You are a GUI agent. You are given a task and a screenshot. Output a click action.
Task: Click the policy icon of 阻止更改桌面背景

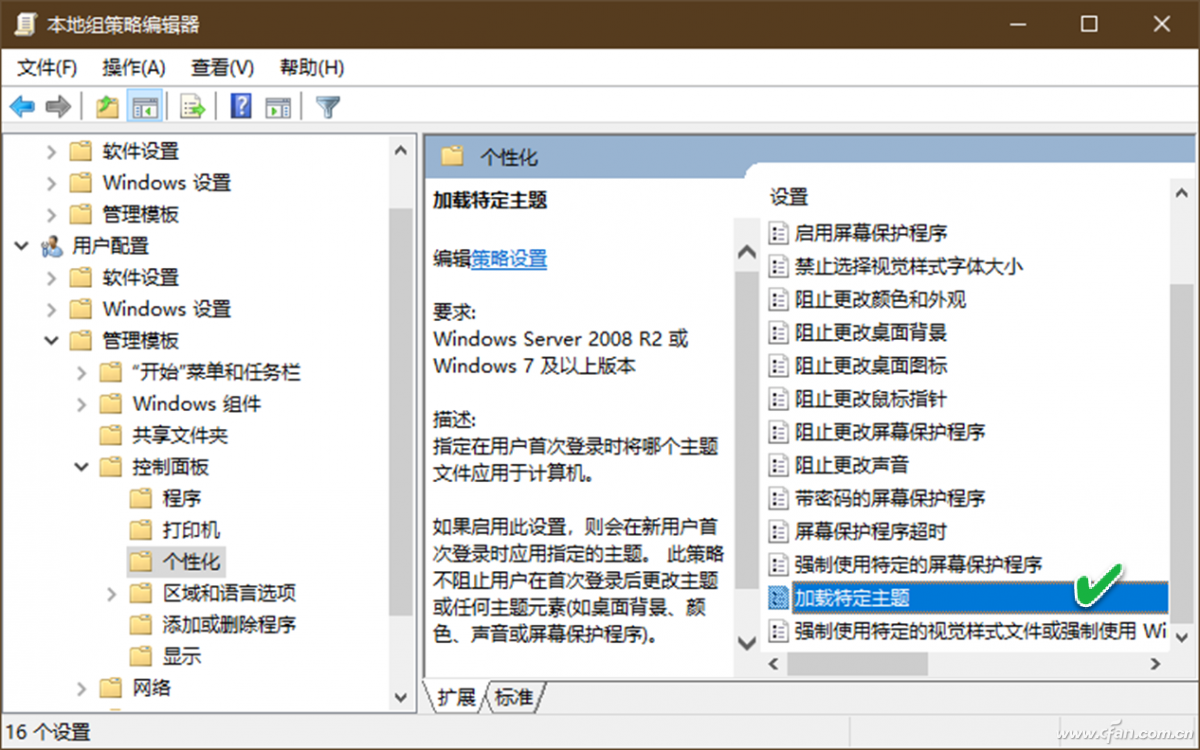(778, 332)
